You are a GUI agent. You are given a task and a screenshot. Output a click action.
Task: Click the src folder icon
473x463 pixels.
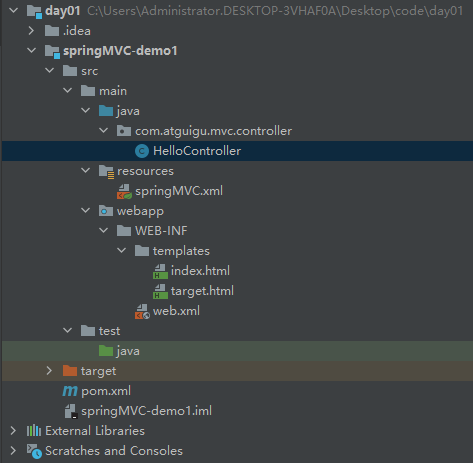(x=70, y=71)
